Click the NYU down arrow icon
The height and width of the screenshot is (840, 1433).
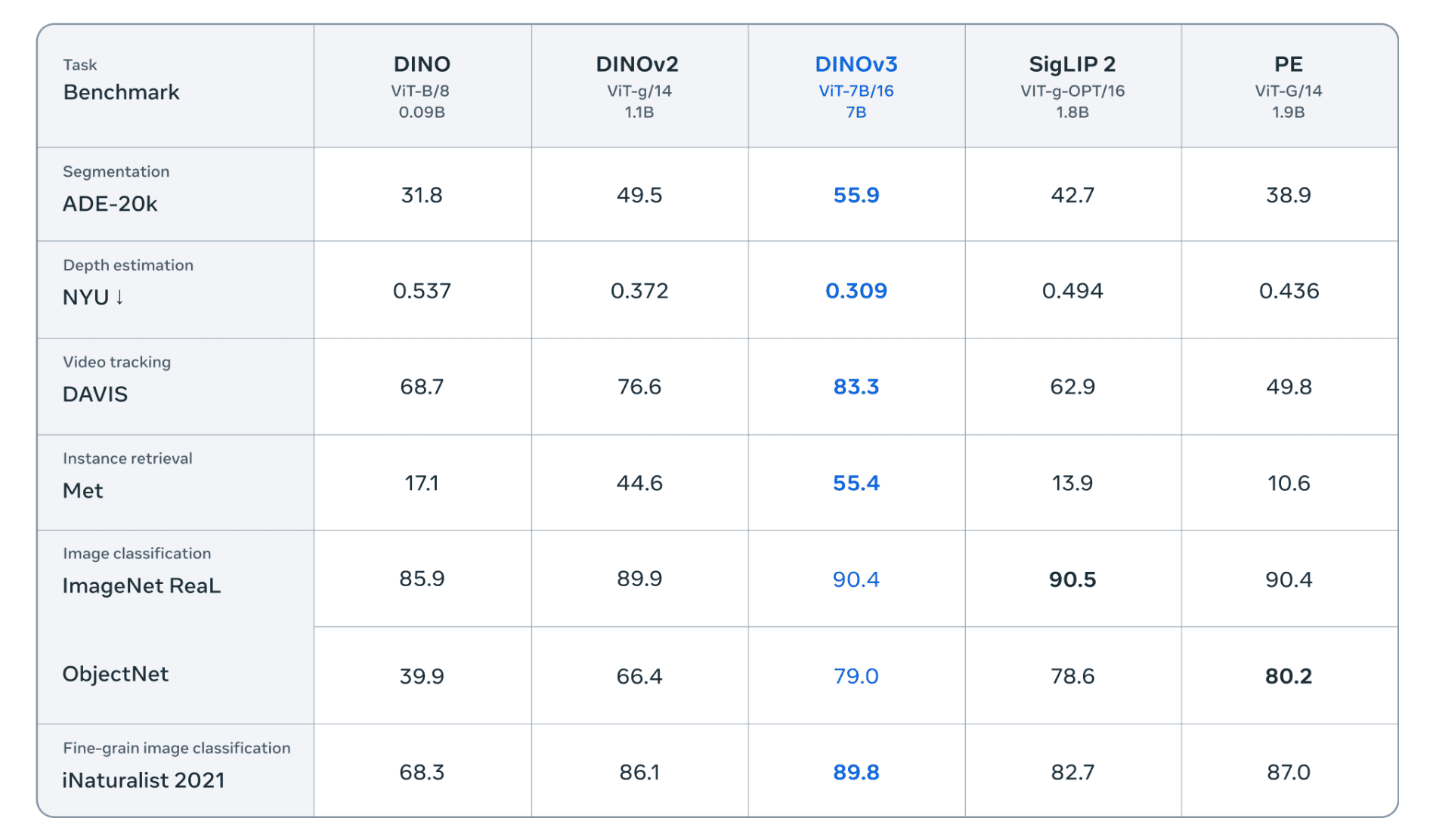[x=119, y=297]
